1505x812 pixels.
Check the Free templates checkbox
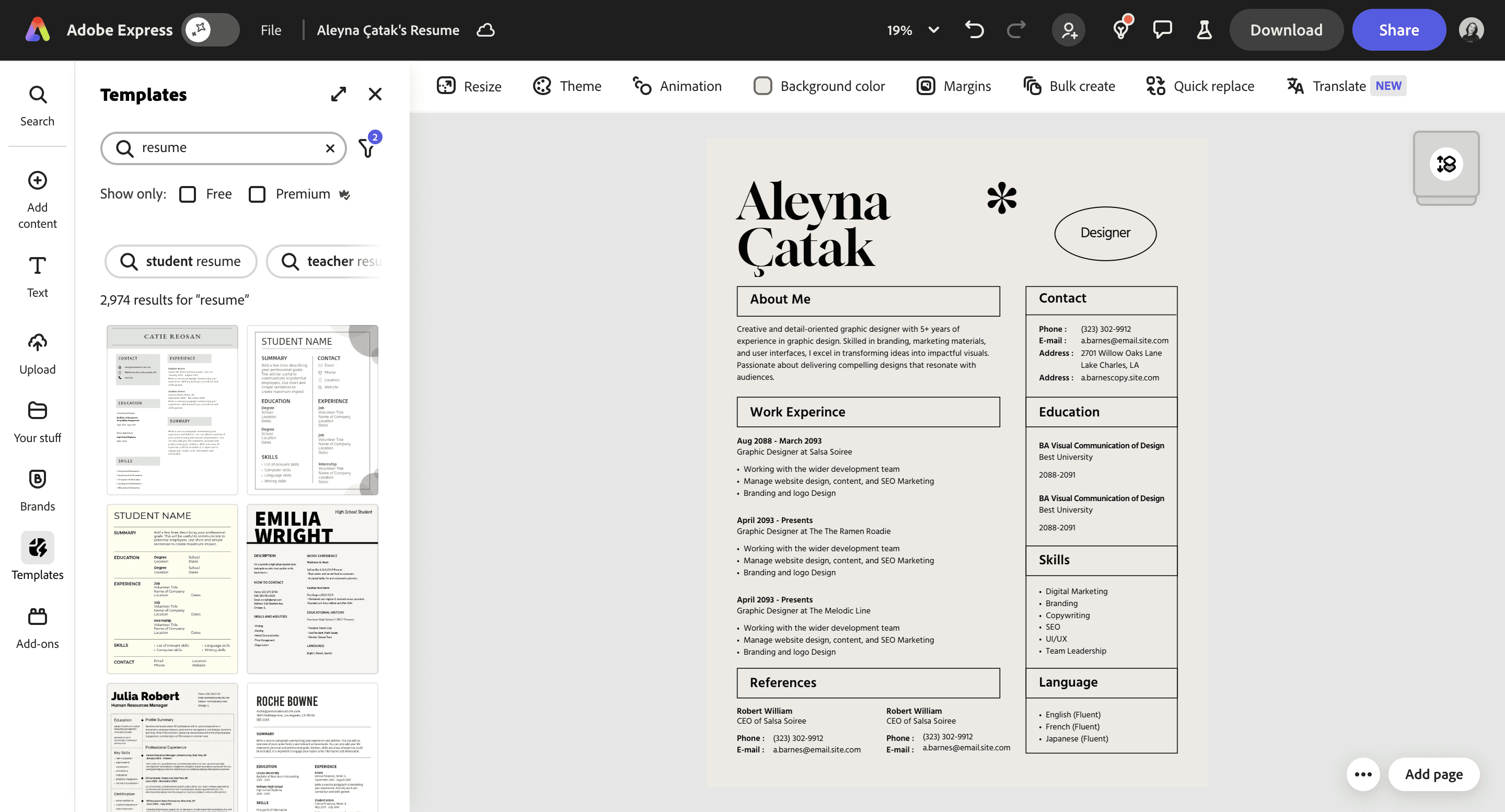click(x=188, y=194)
